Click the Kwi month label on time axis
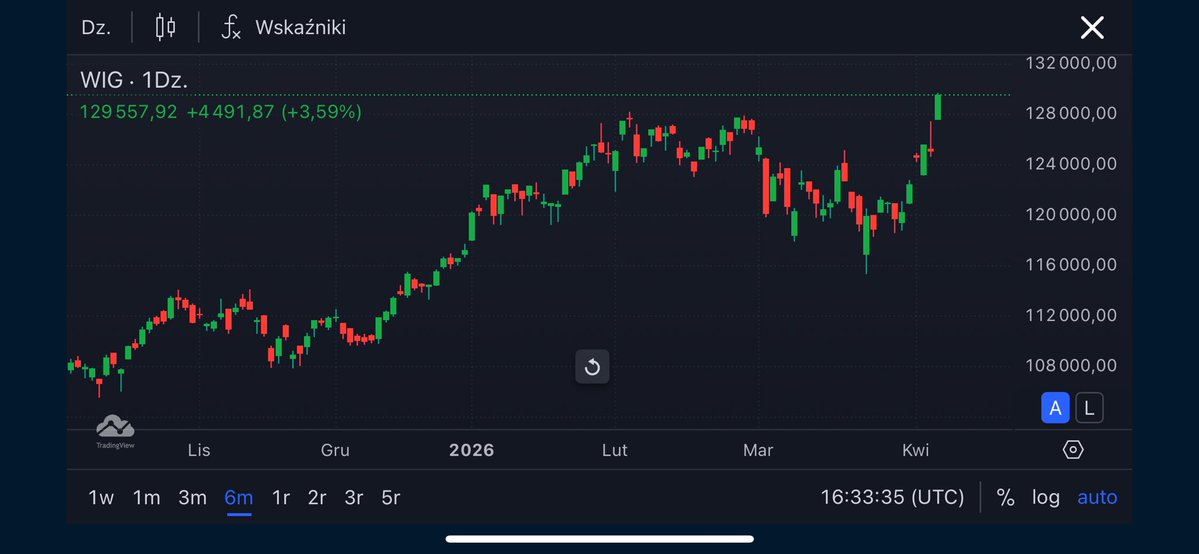Screen dimensions: 1199x554 (x=915, y=450)
